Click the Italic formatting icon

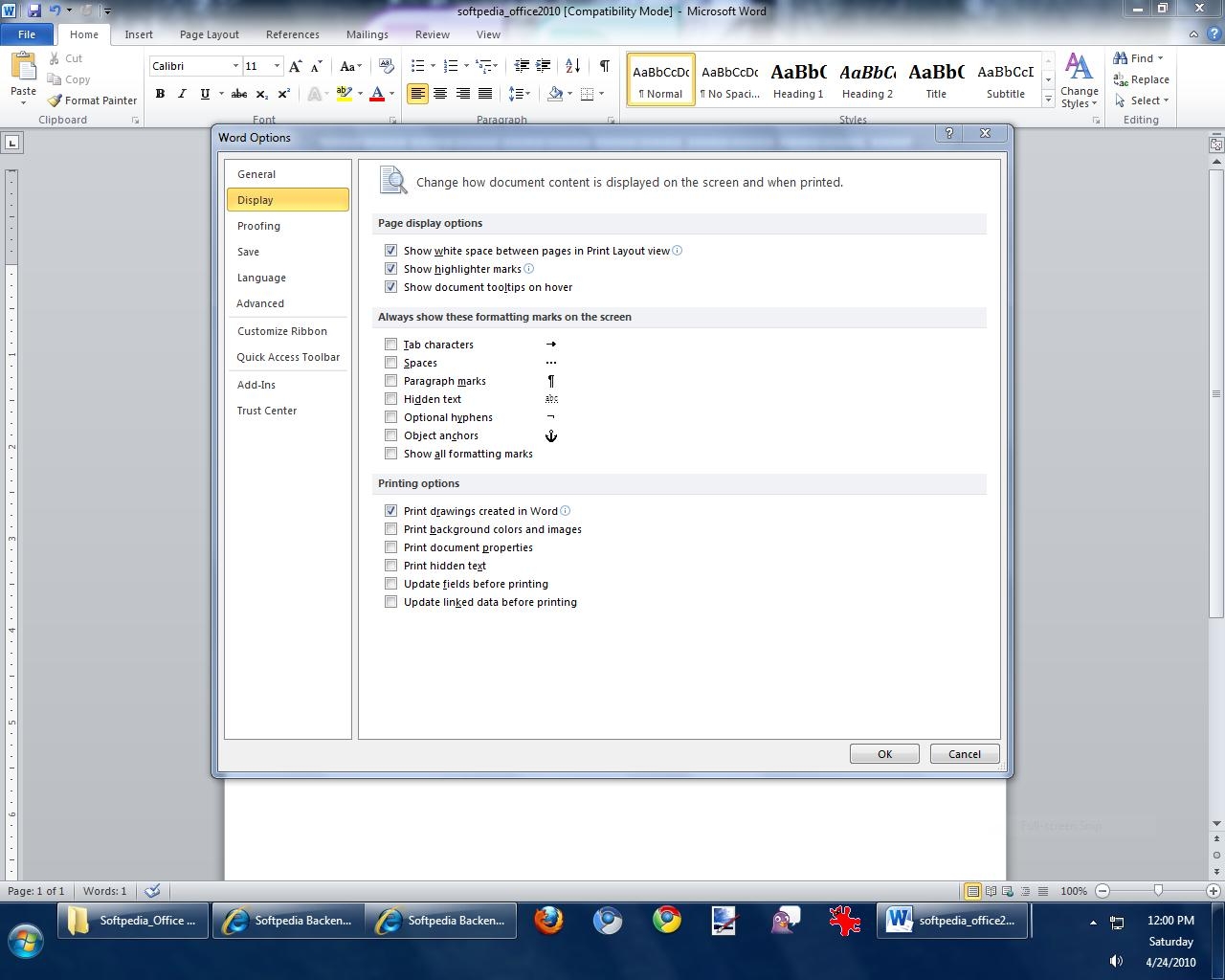(x=182, y=94)
